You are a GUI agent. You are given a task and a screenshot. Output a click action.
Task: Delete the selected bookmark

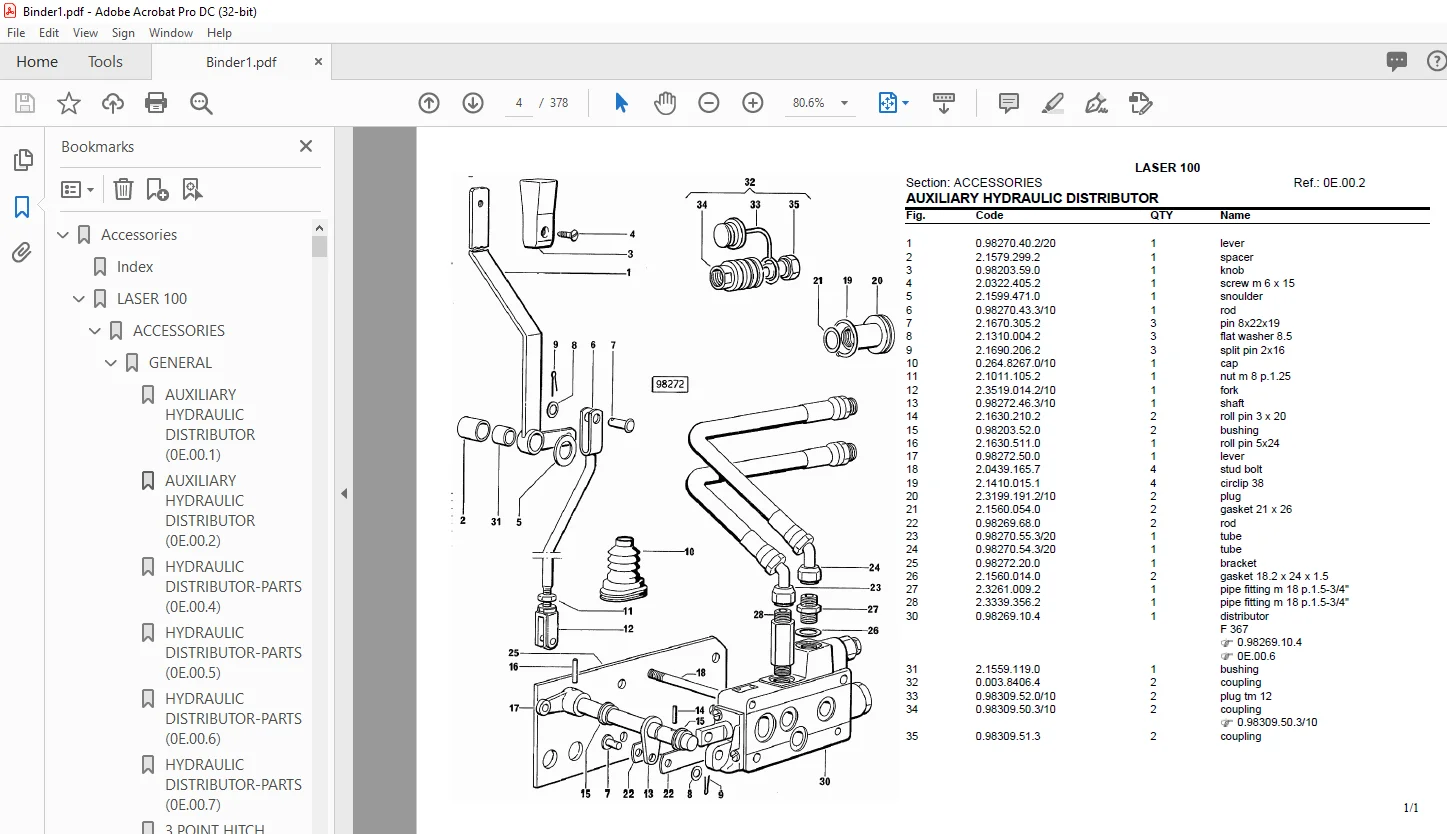(123, 189)
